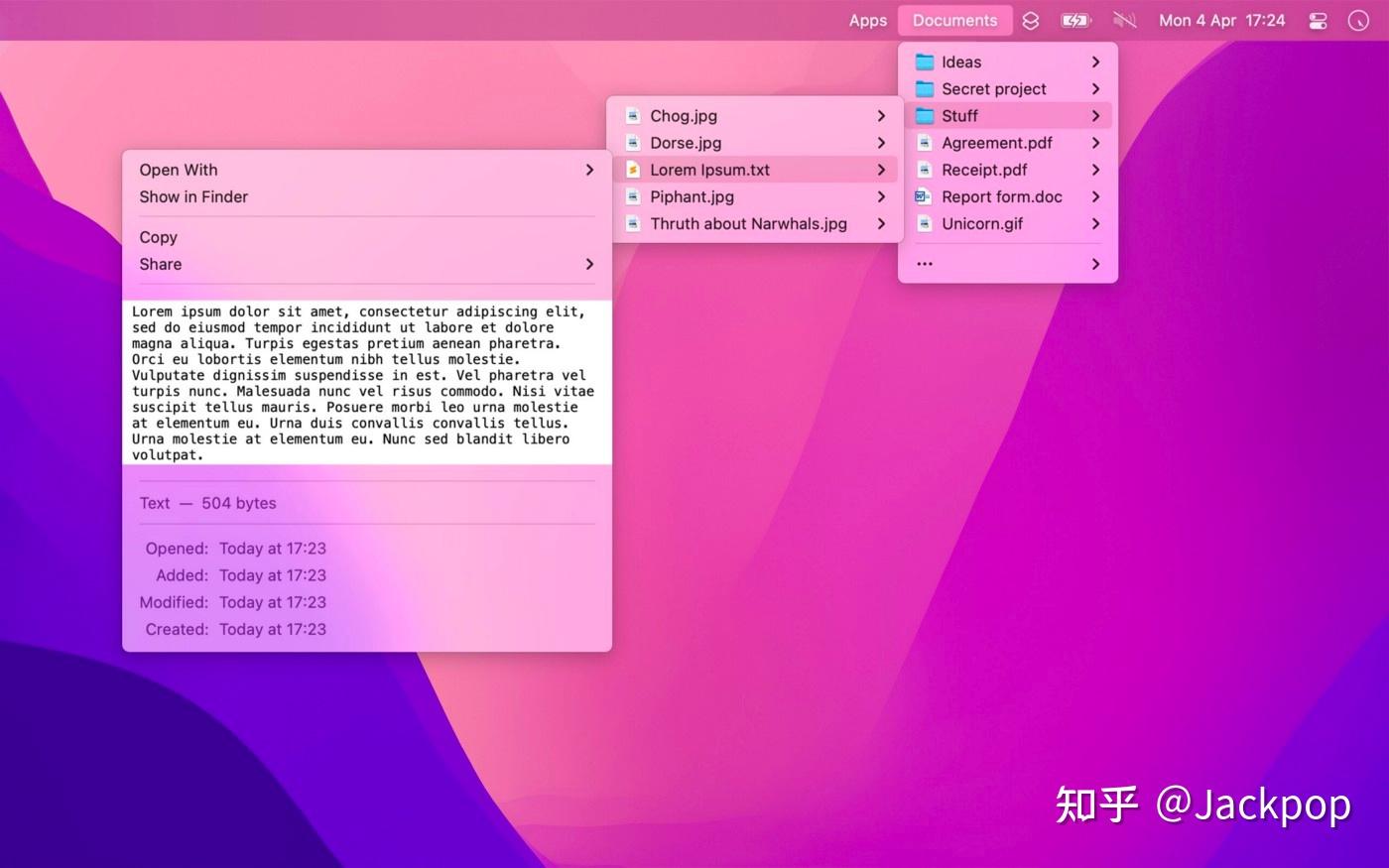Open the Apps menu bar item
Screen dimensions: 1389x868
(x=867, y=20)
